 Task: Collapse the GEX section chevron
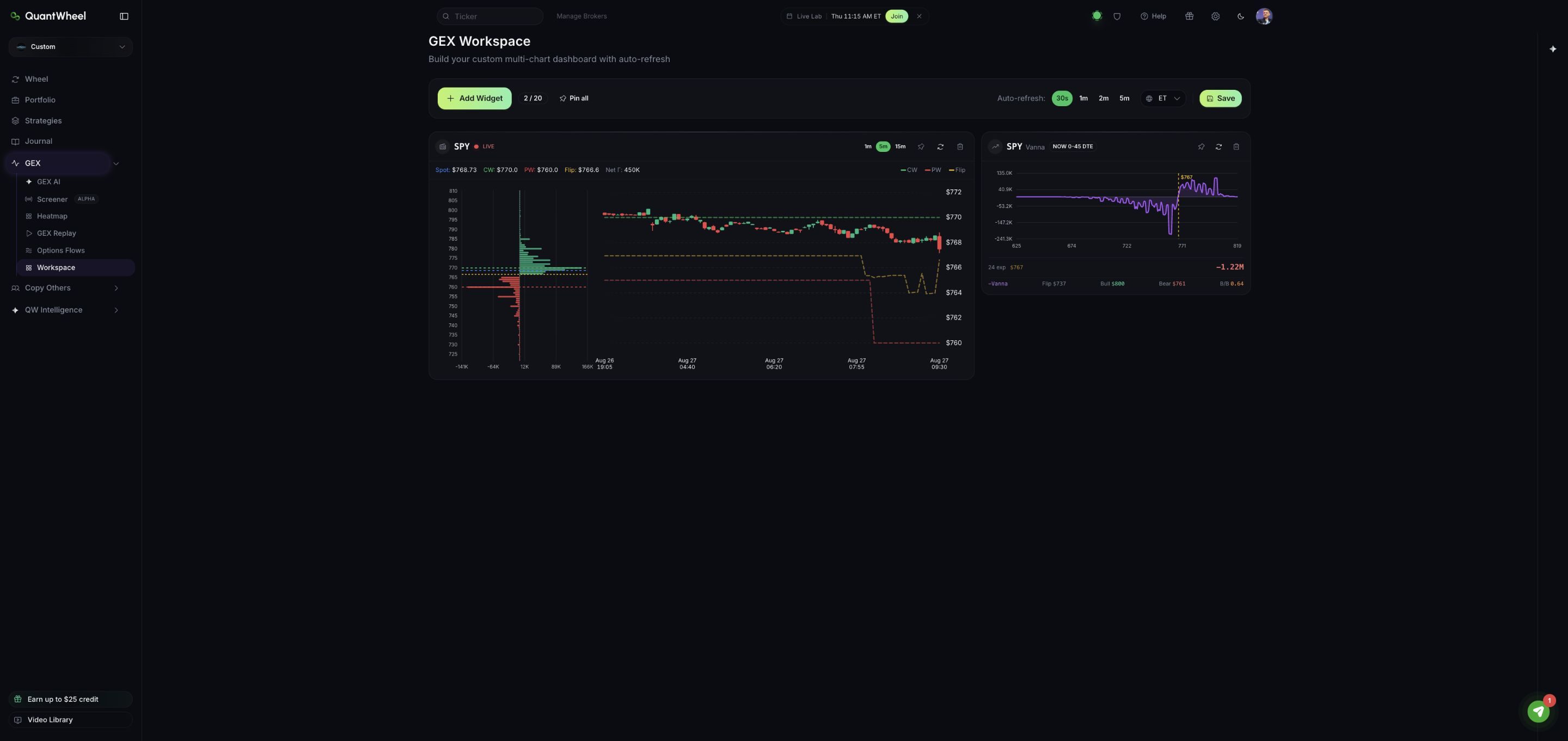(117, 163)
